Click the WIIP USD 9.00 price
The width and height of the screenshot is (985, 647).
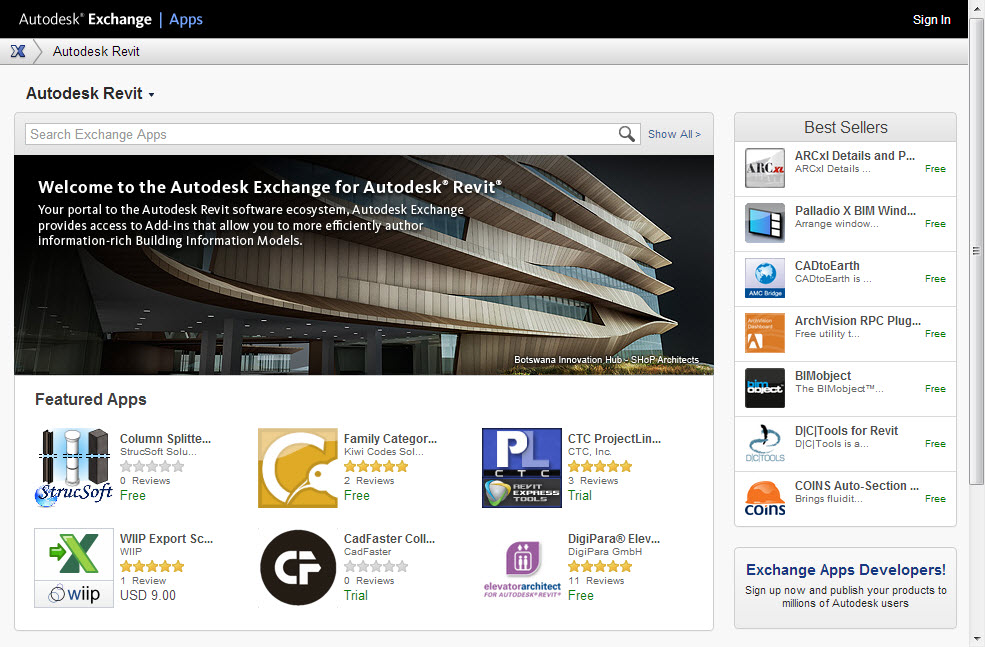(x=148, y=595)
